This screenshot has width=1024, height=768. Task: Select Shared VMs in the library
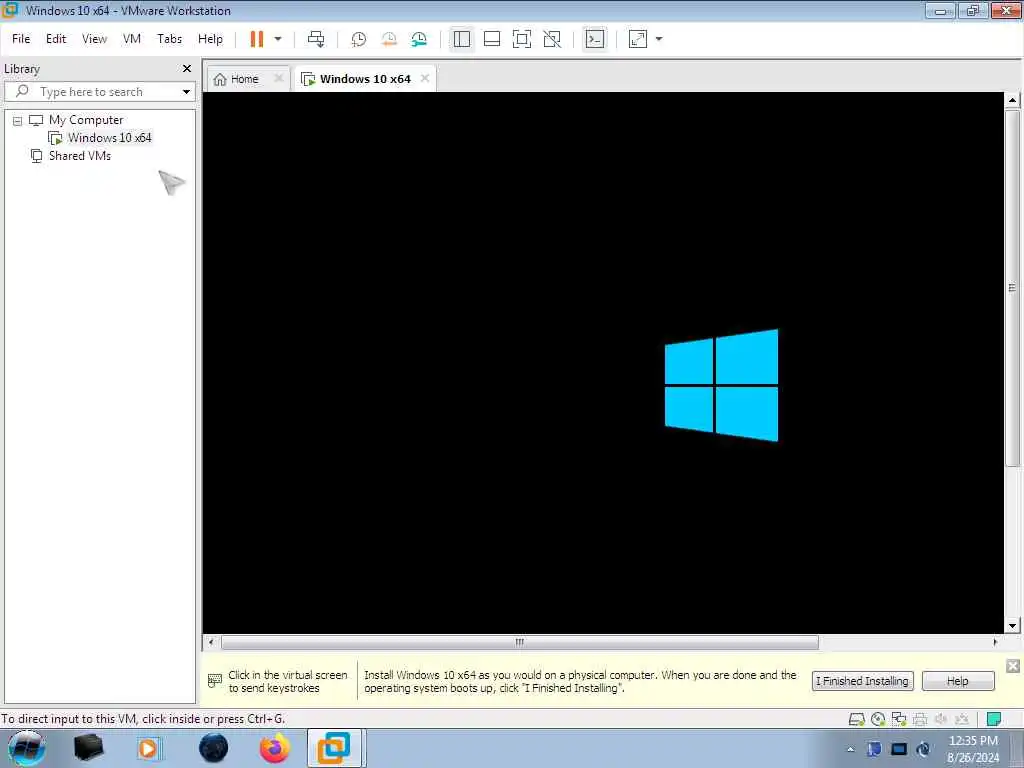pyautogui.click(x=80, y=156)
